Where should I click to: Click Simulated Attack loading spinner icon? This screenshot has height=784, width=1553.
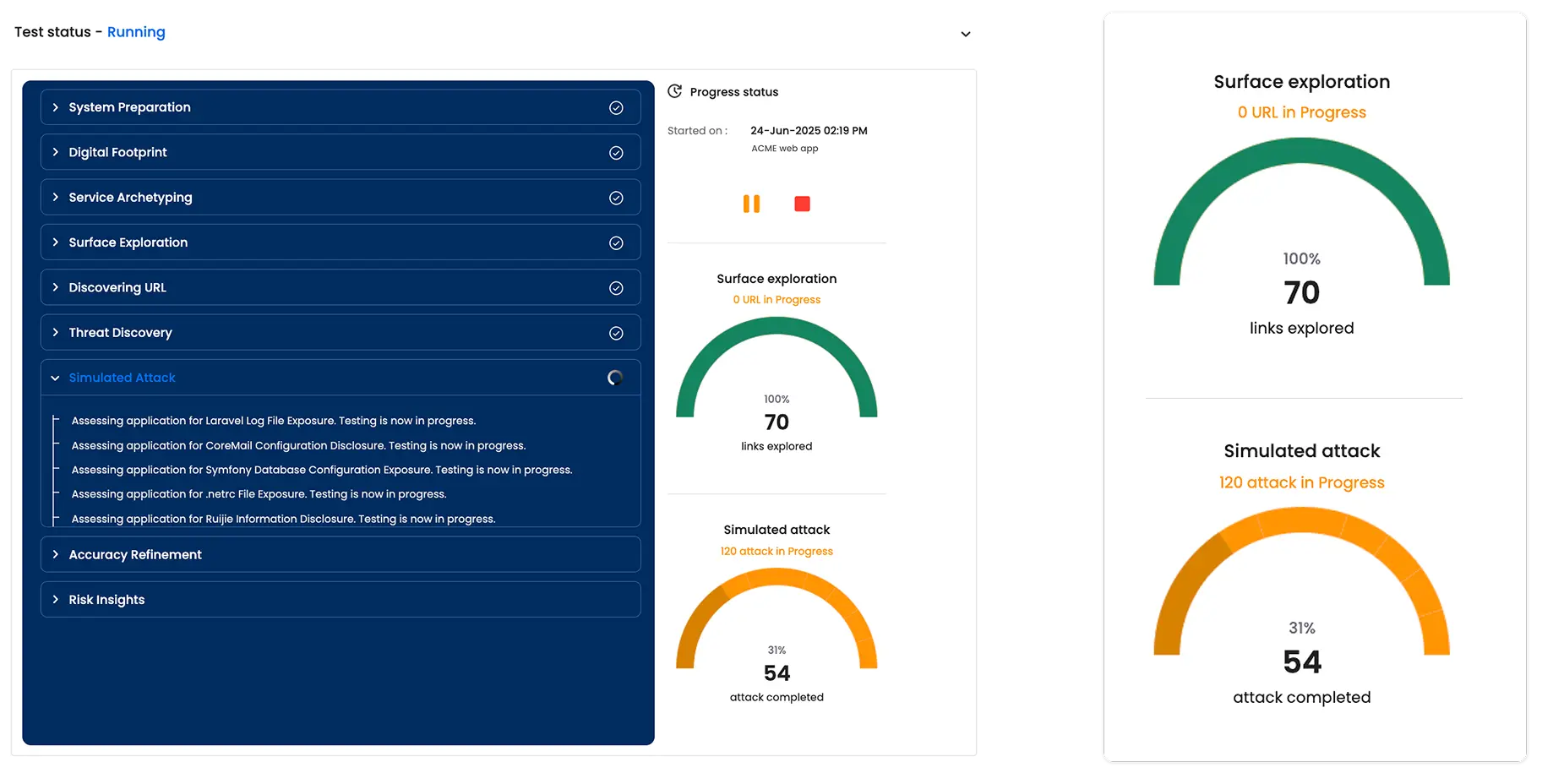pos(615,378)
